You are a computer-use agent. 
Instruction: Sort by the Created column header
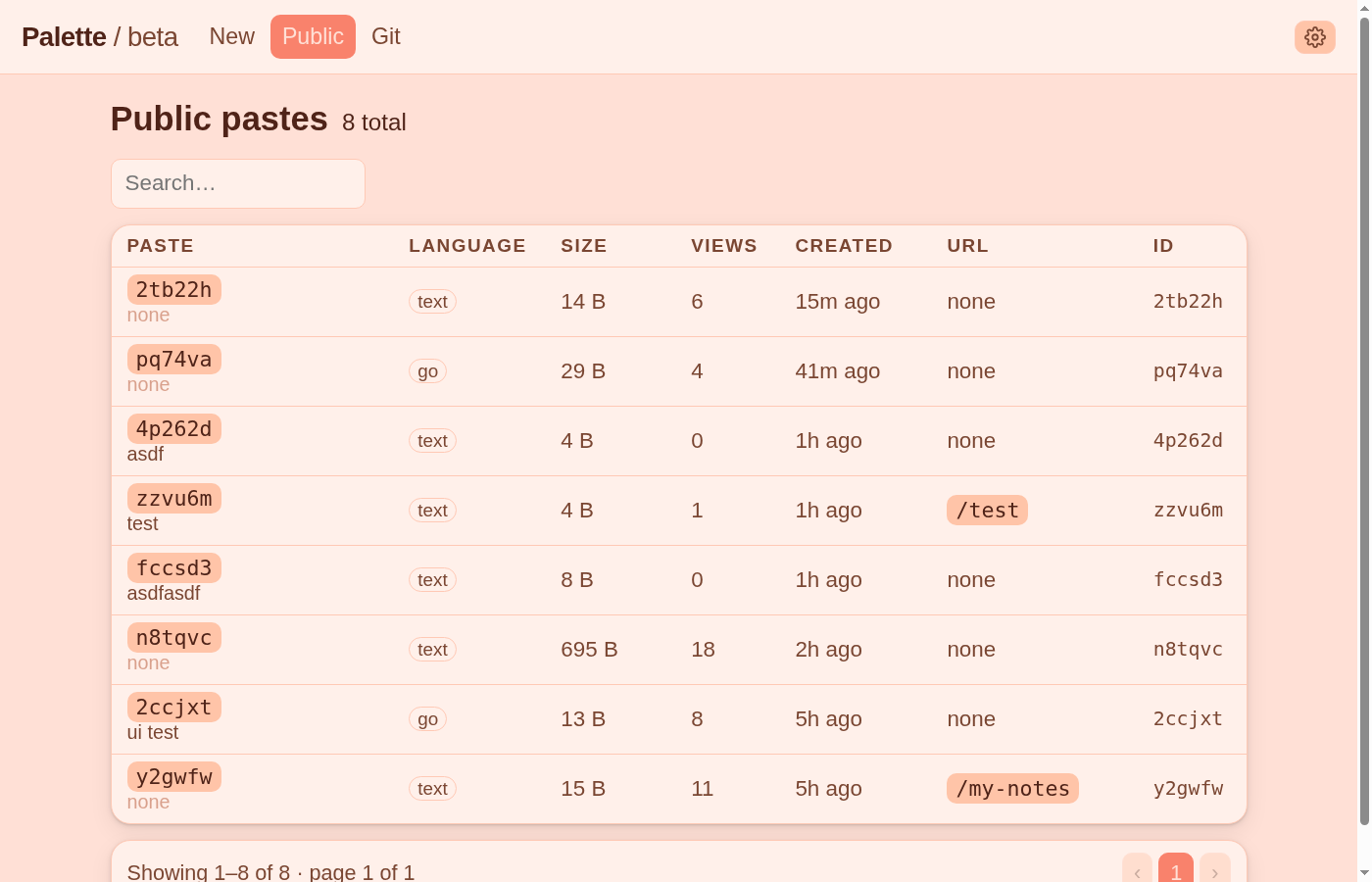pos(844,246)
